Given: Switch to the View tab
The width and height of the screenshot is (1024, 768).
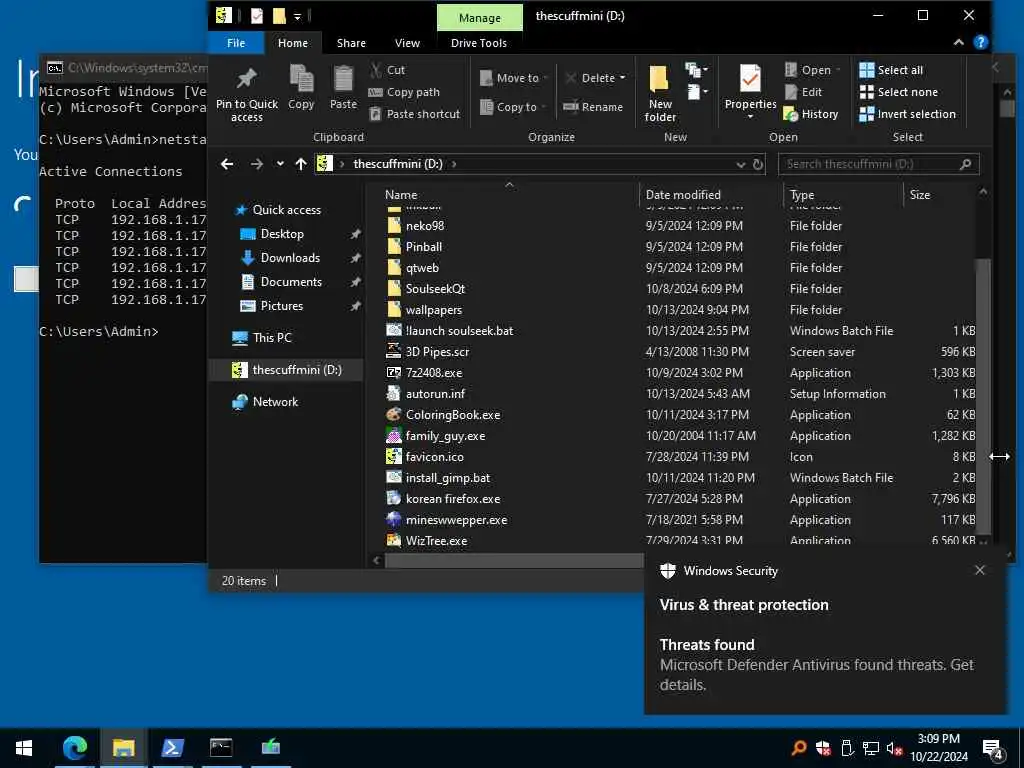Looking at the screenshot, I should (408, 43).
